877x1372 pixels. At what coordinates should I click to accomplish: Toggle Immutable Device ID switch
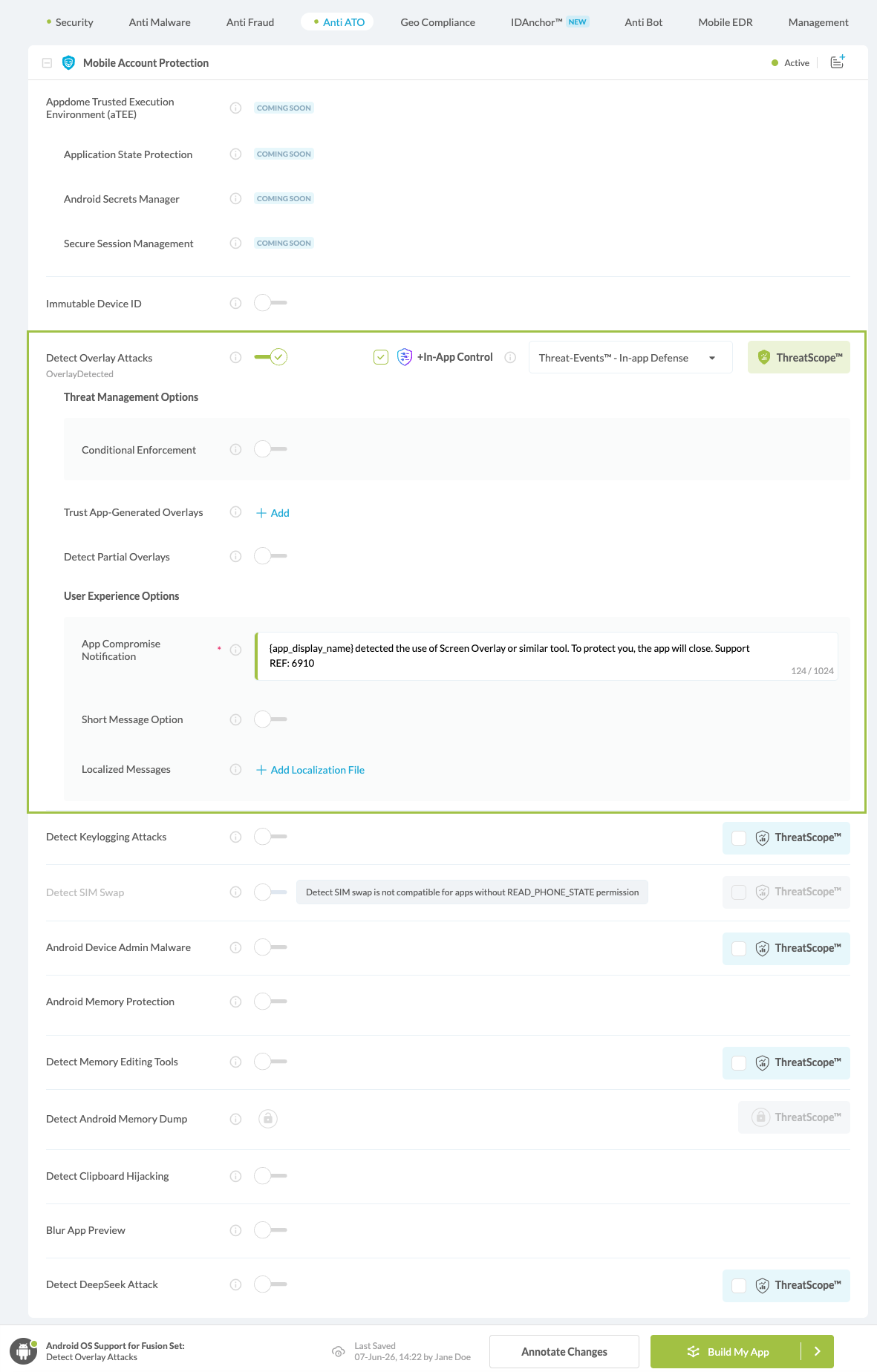click(x=270, y=303)
